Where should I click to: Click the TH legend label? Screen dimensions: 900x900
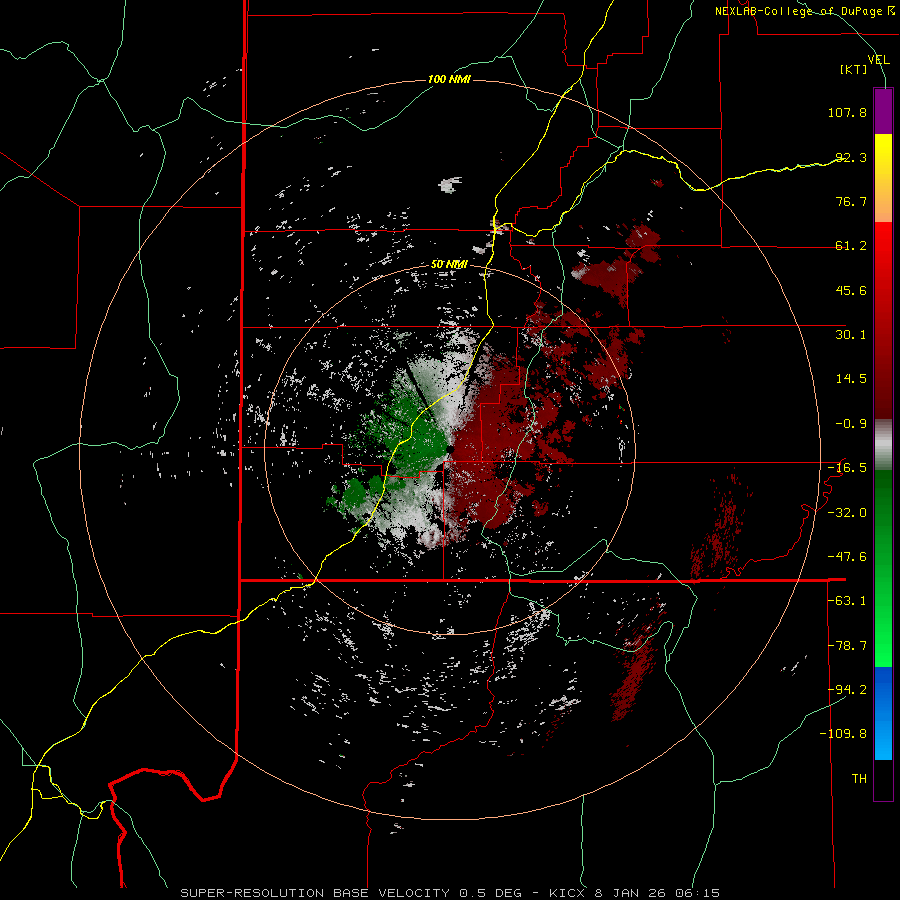(x=859, y=779)
